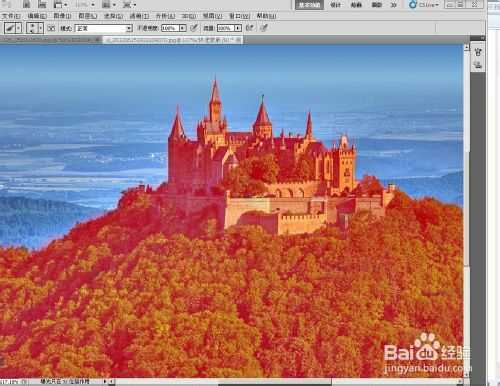The height and width of the screenshot is (386, 500).
Task: Toggle tablet pressure for opacity icon
Action: pyautogui.click(x=194, y=28)
